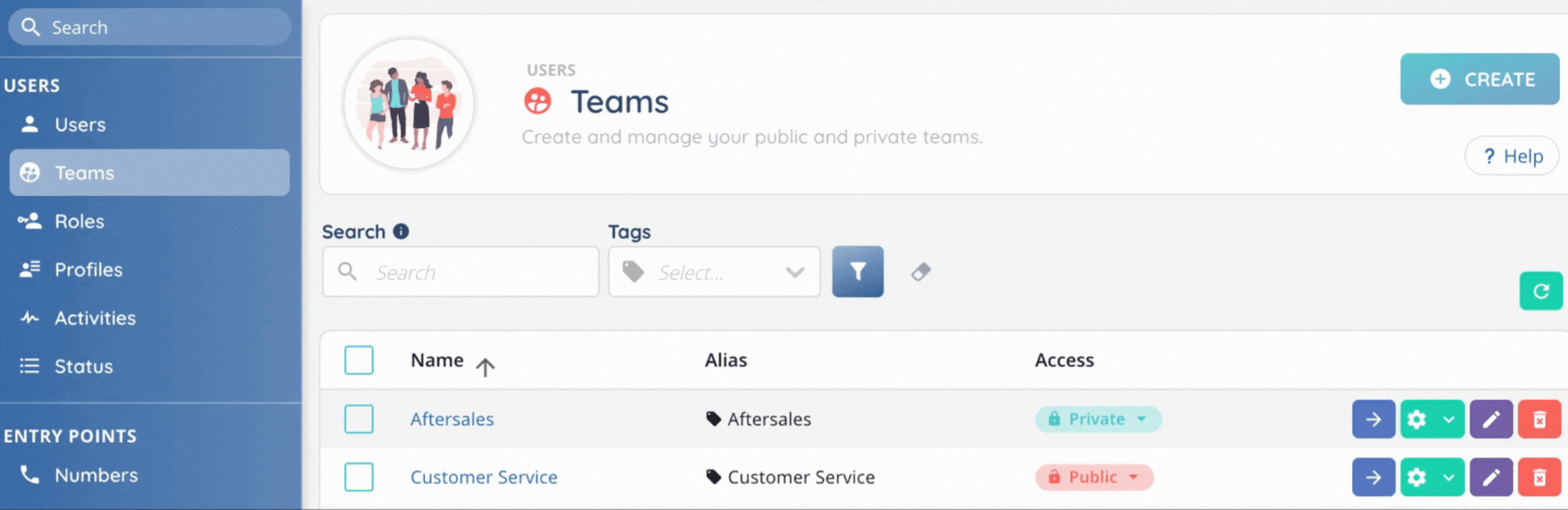
Task: Click the red delete icon for Aftersales
Action: [1539, 419]
